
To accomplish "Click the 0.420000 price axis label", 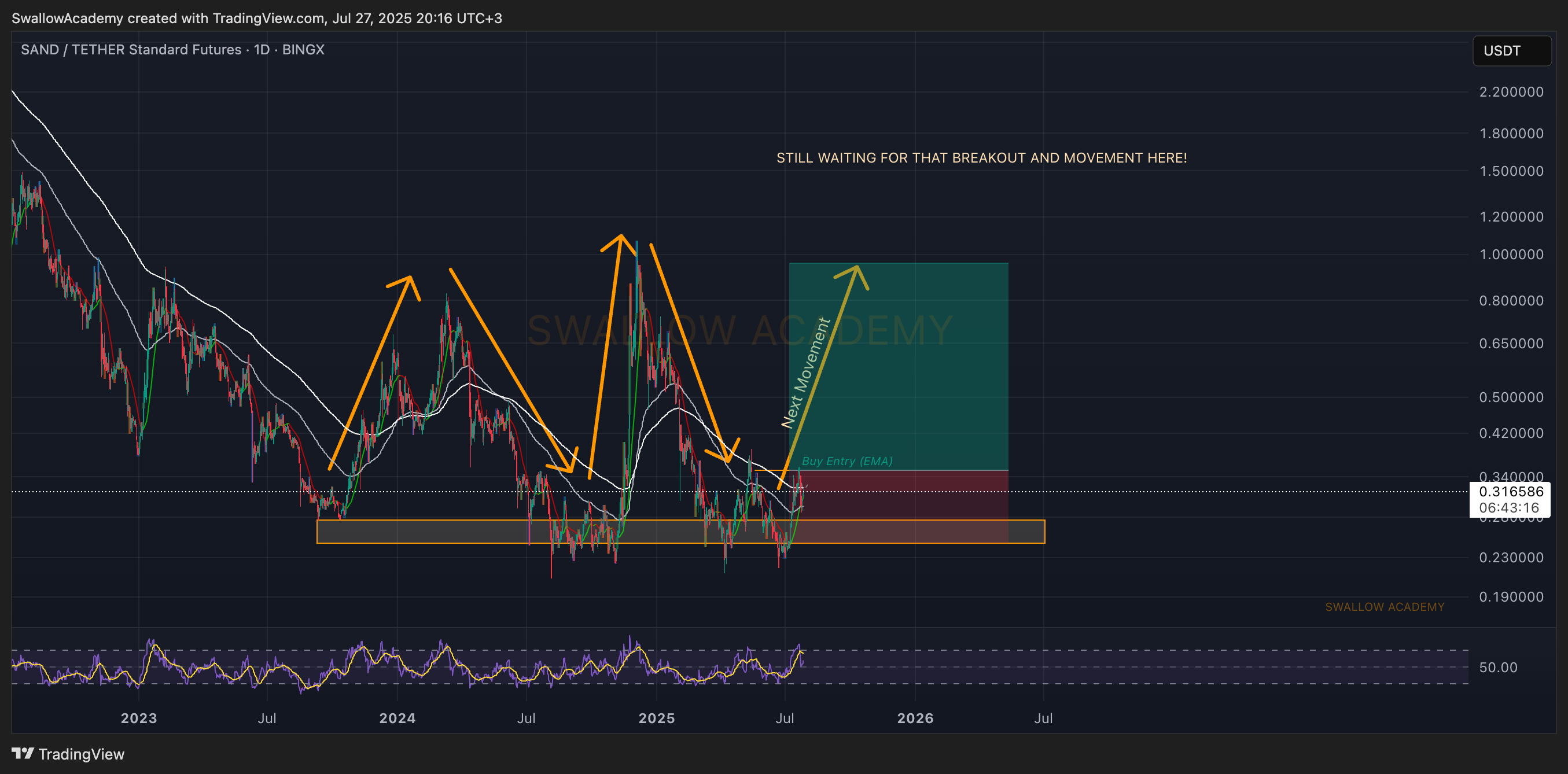I will pos(1511,433).
